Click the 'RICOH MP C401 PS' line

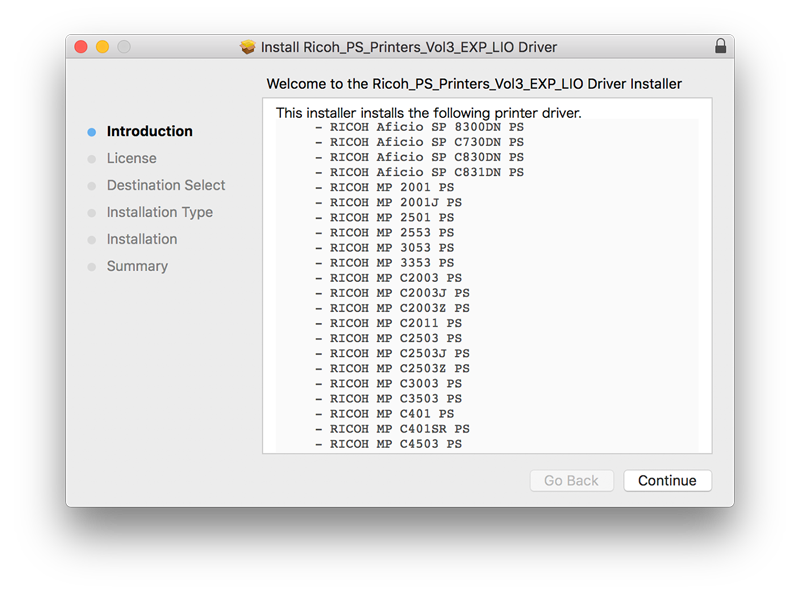385,414
